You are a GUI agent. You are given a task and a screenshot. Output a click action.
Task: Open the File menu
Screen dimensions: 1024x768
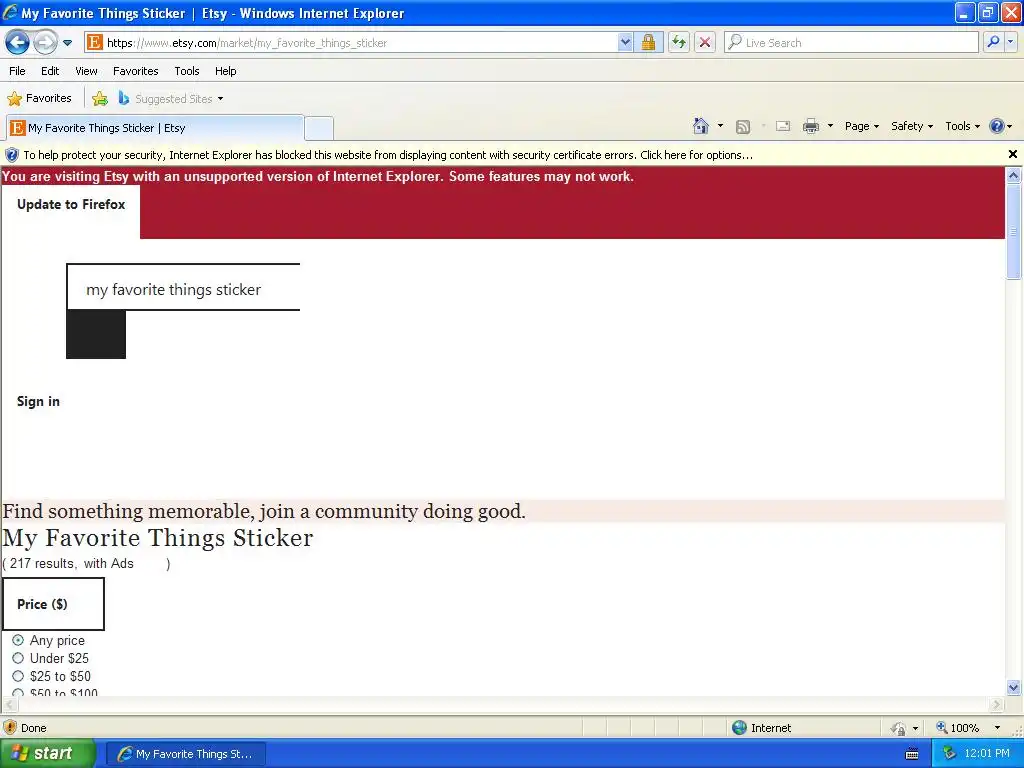[x=18, y=71]
